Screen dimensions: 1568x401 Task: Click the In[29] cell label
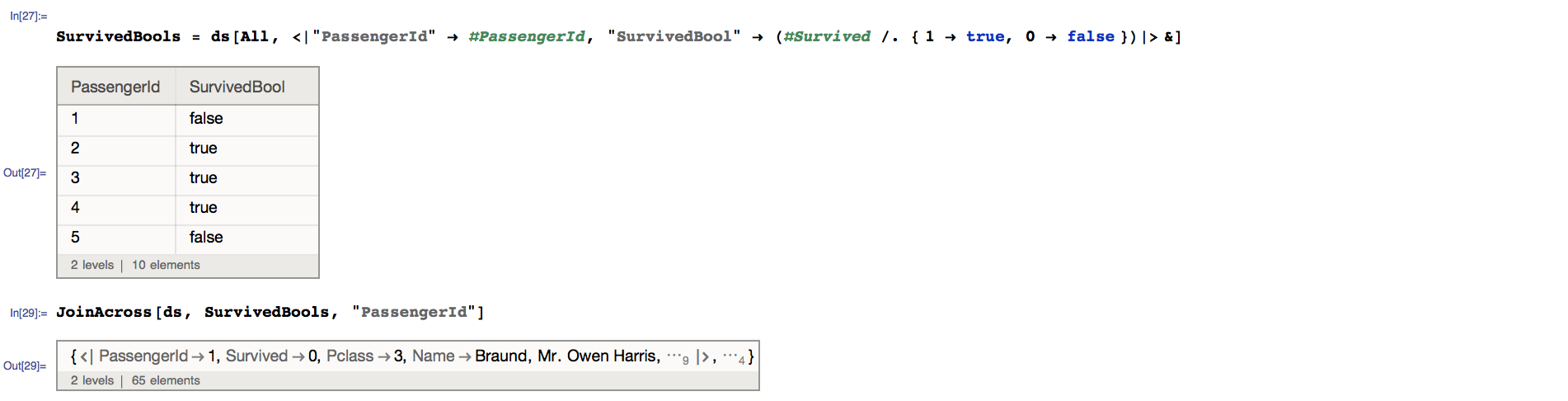tap(29, 313)
